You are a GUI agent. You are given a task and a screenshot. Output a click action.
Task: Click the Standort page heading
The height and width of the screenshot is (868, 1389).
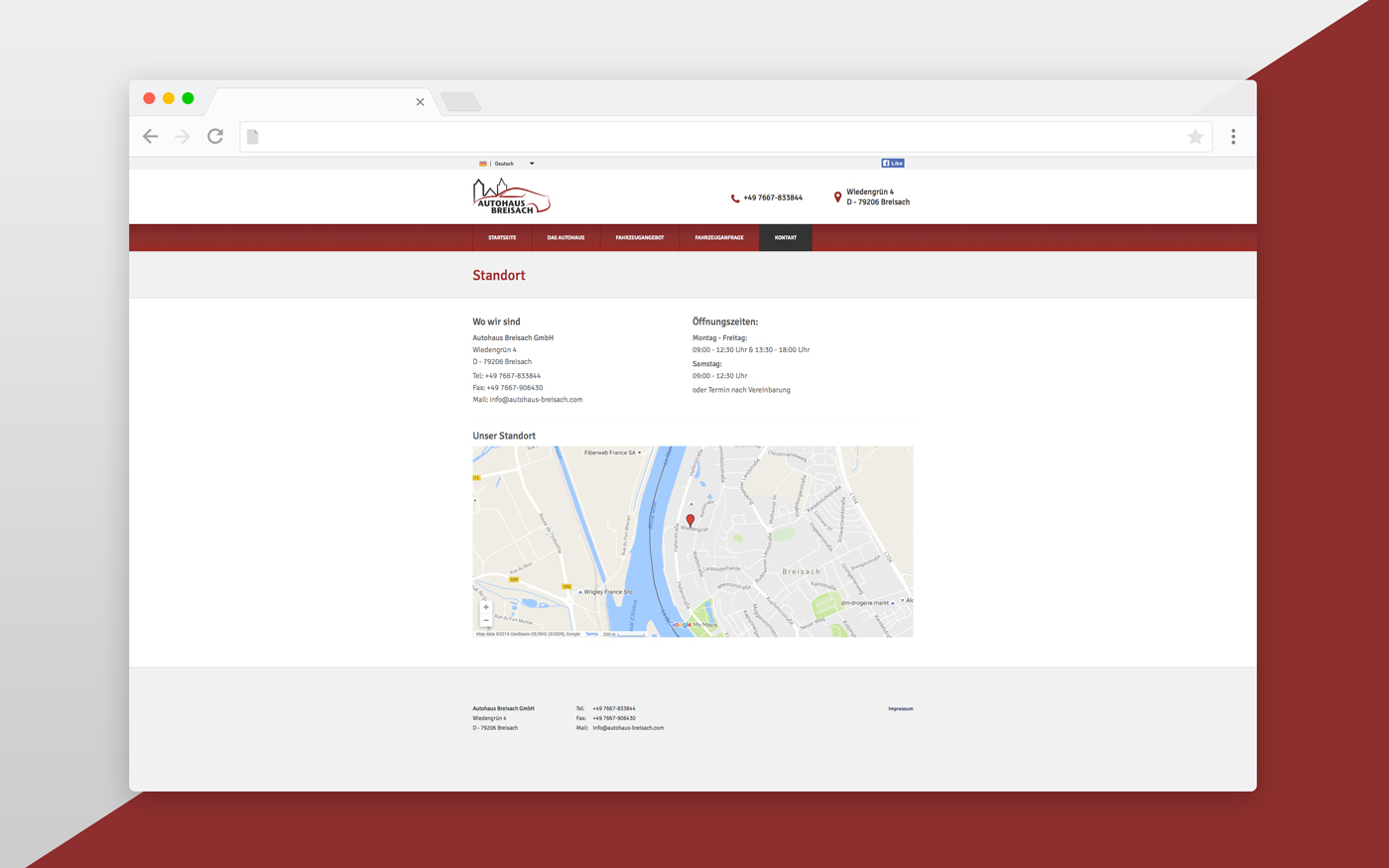click(x=499, y=276)
